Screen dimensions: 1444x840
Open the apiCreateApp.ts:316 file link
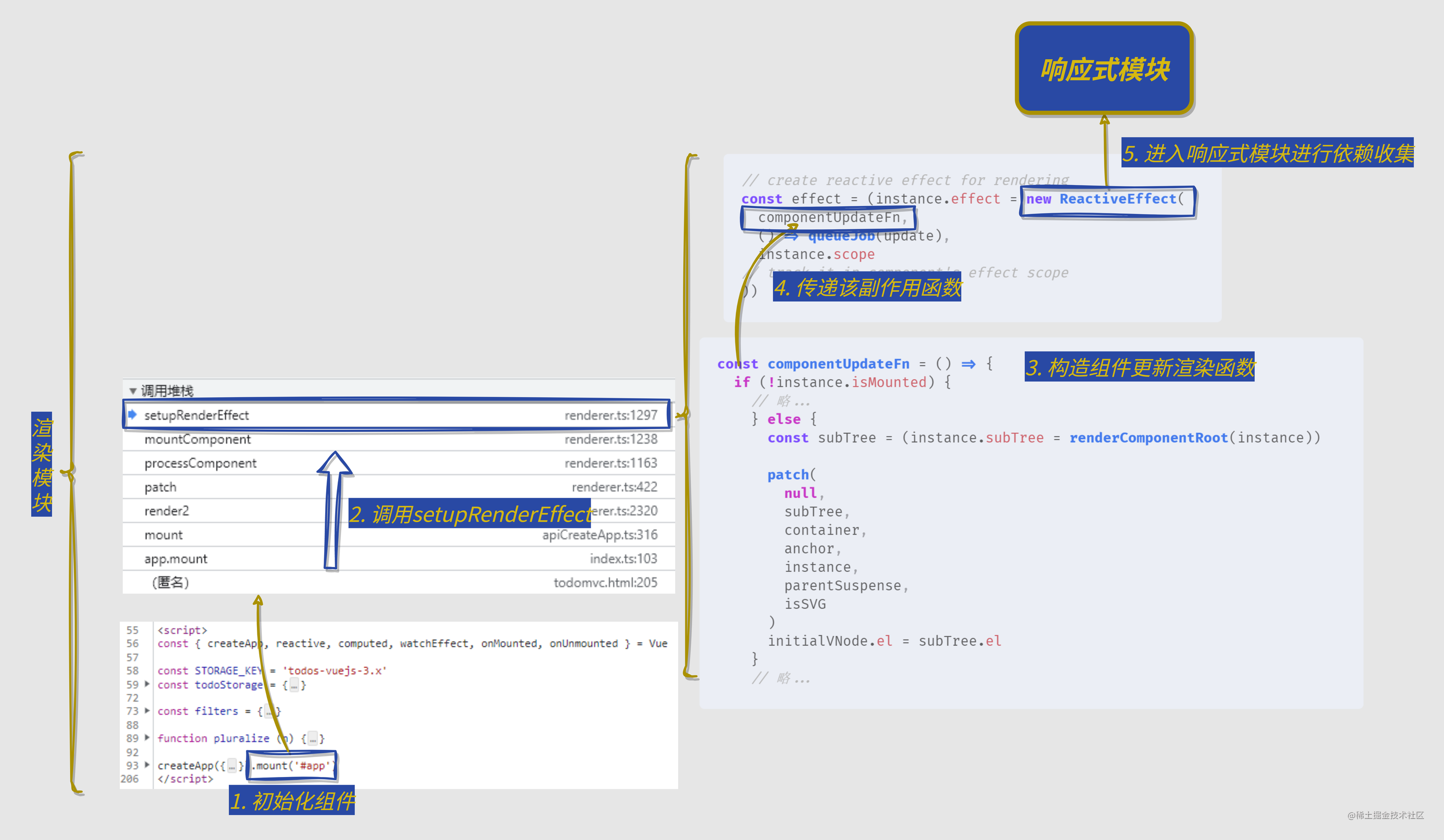click(x=599, y=535)
